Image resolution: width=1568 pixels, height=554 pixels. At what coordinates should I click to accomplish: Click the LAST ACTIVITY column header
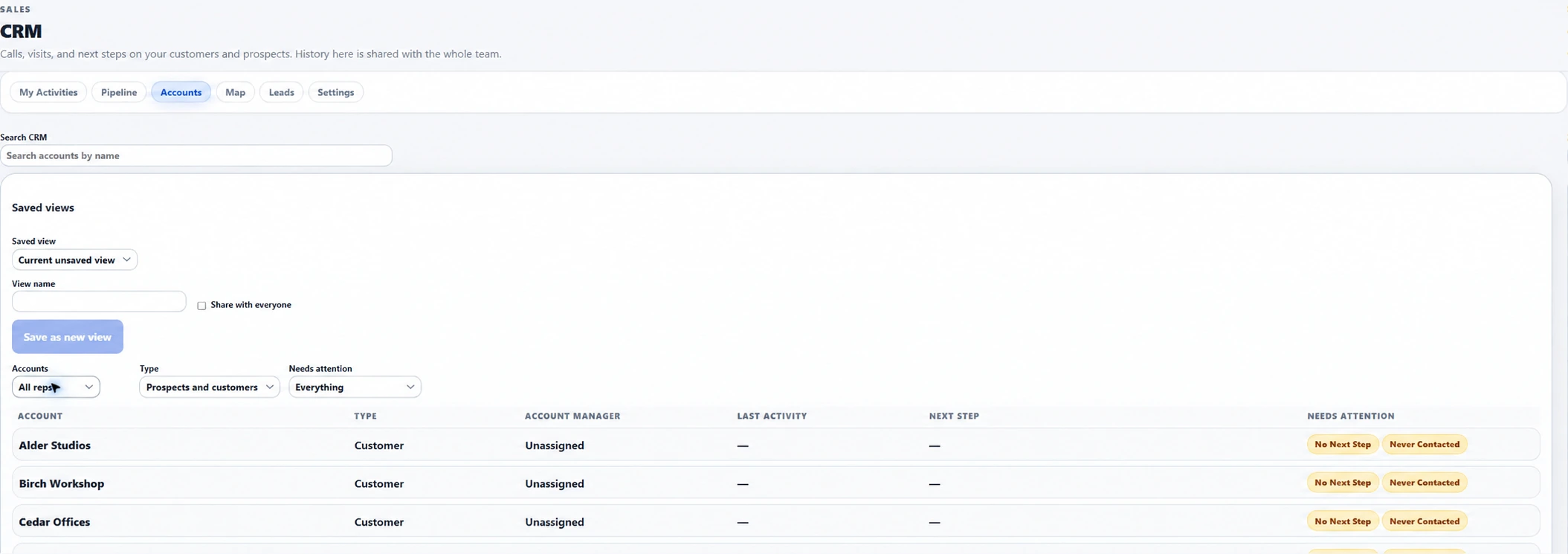(772, 416)
